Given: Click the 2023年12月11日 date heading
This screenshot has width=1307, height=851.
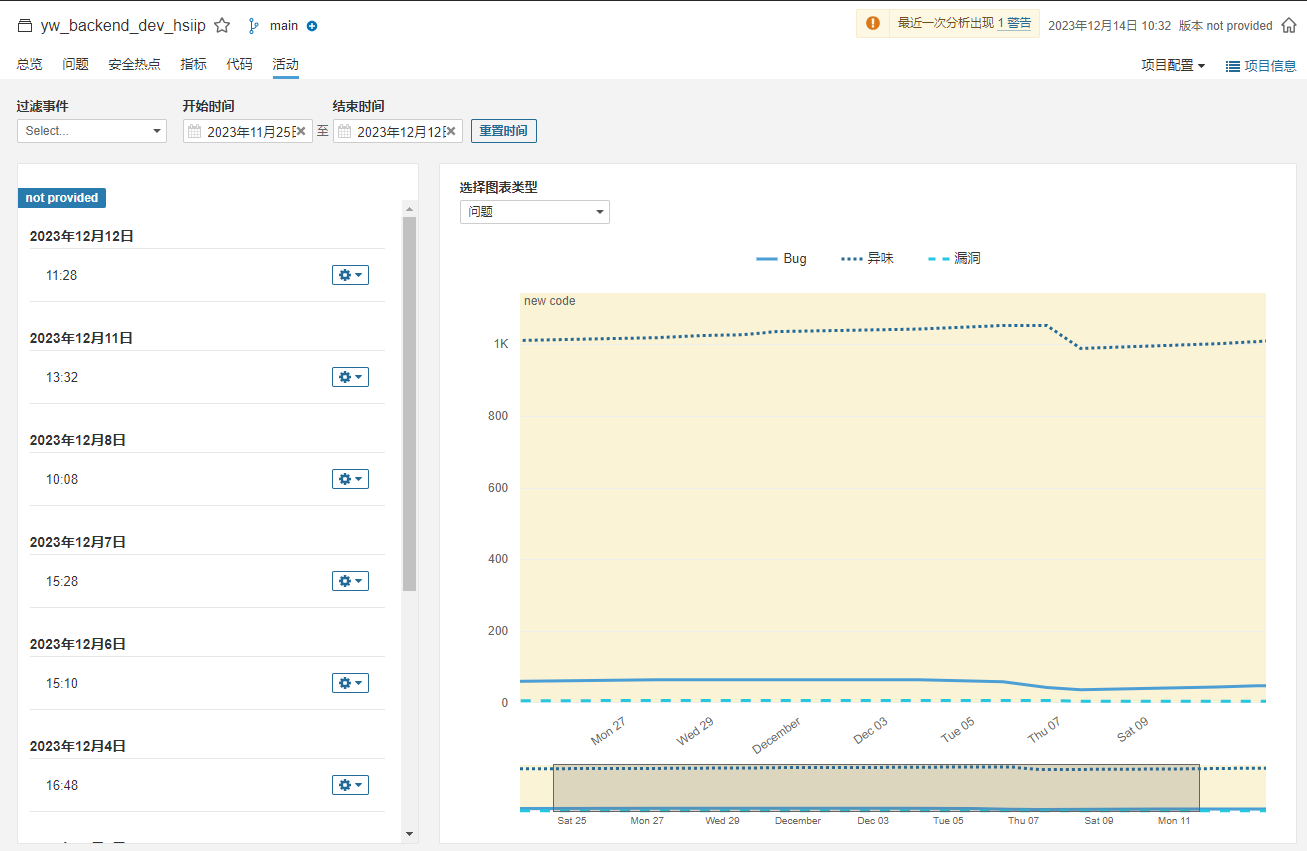Looking at the screenshot, I should (x=81, y=338).
